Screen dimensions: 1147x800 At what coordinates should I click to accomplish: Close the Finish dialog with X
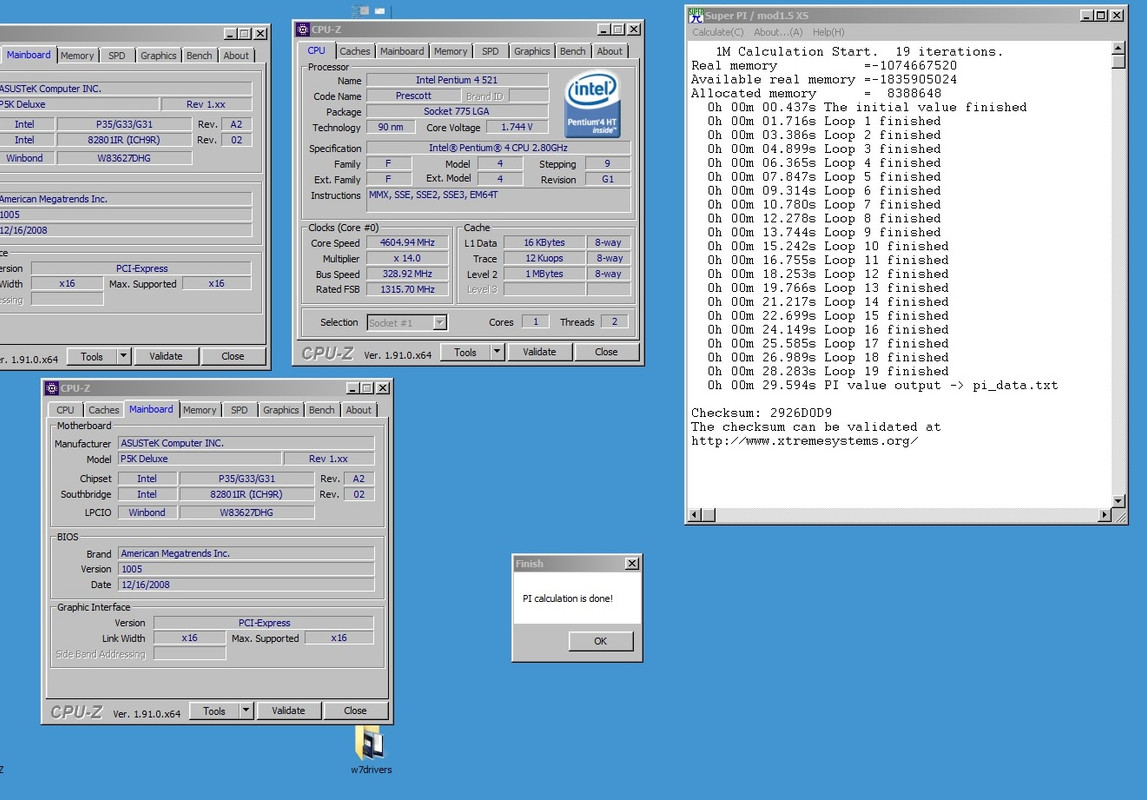tap(632, 563)
